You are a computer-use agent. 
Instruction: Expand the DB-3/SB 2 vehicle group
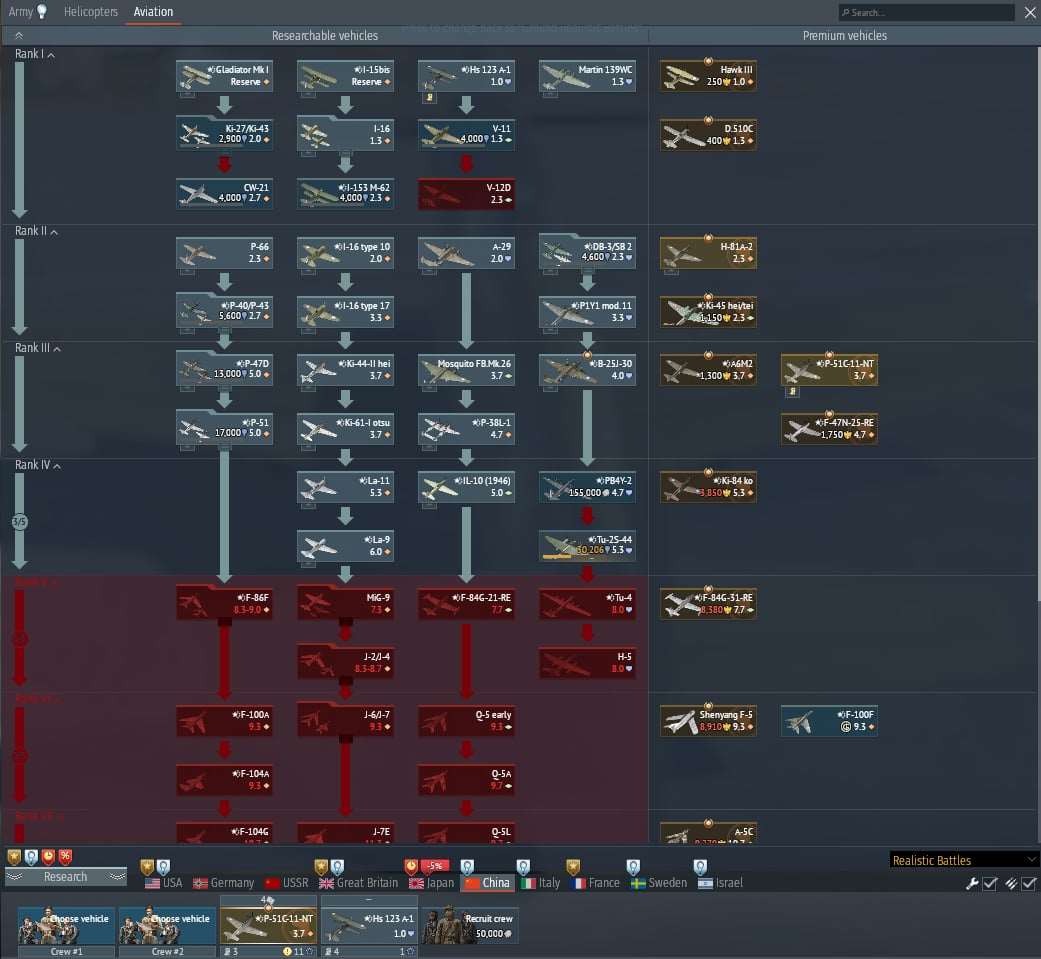tap(587, 253)
